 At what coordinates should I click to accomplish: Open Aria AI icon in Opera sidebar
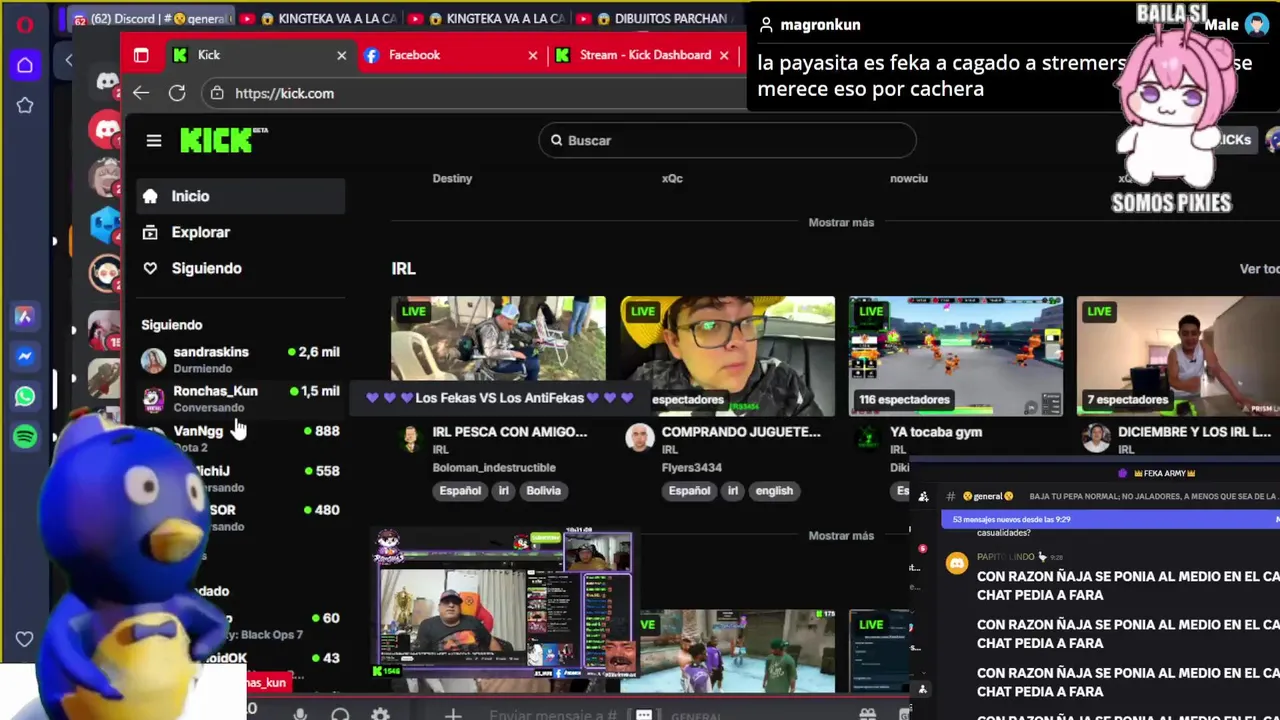click(25, 316)
